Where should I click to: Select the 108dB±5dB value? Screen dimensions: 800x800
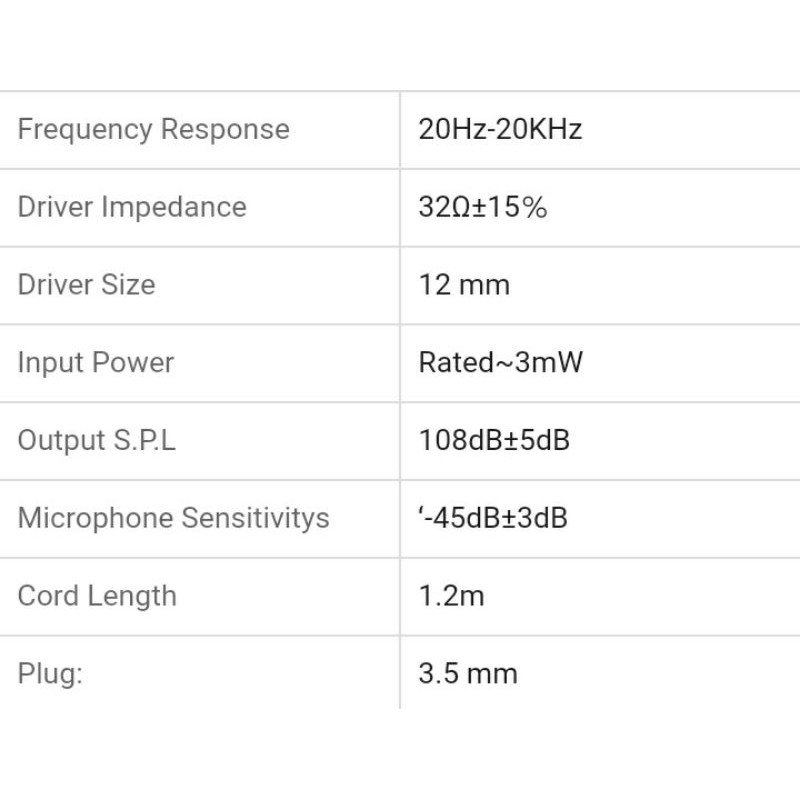tap(494, 440)
